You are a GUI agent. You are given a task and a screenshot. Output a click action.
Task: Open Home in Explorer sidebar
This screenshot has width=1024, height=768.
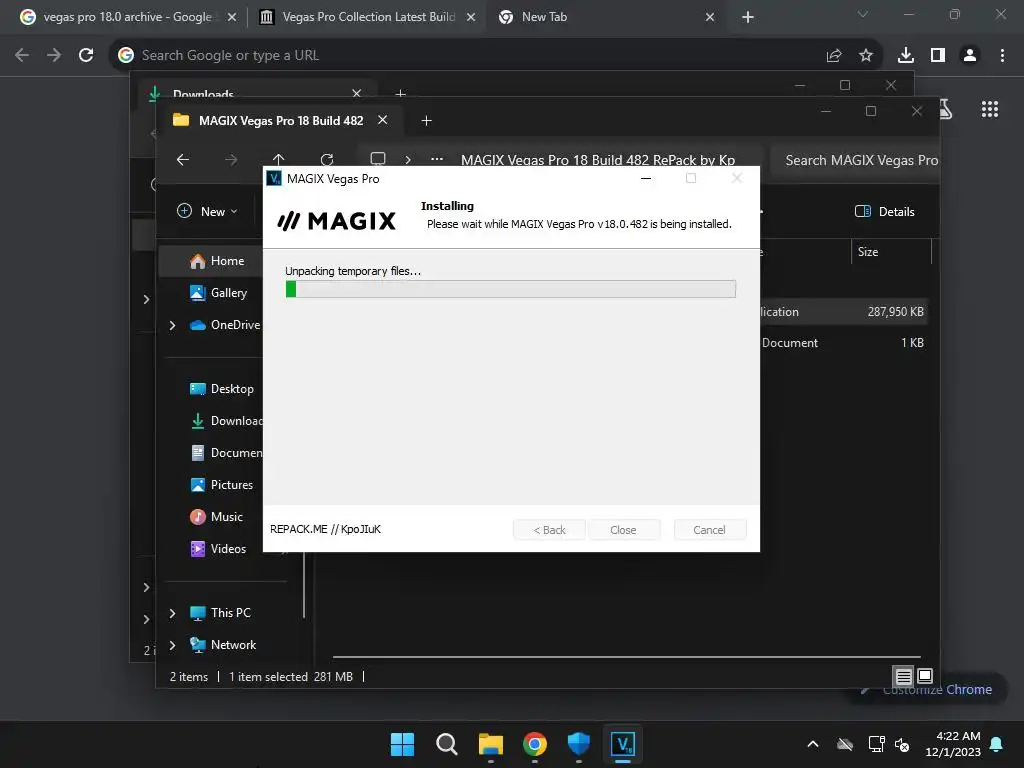[212, 261]
